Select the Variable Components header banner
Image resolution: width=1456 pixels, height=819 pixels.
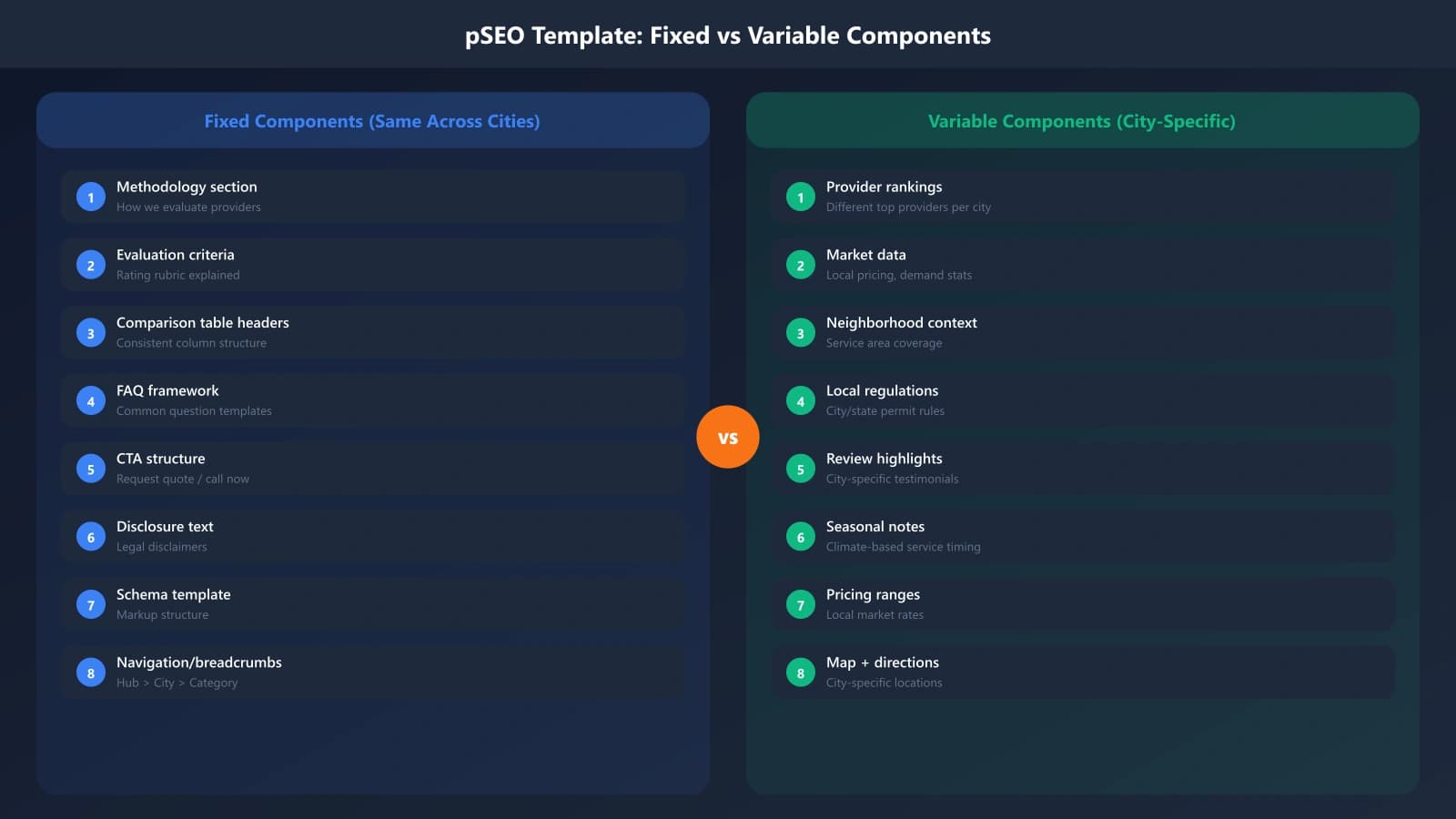(1081, 120)
